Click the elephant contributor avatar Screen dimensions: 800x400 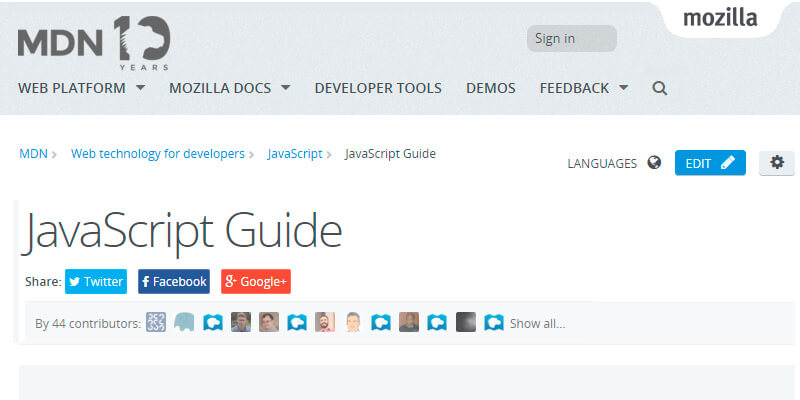pos(184,323)
